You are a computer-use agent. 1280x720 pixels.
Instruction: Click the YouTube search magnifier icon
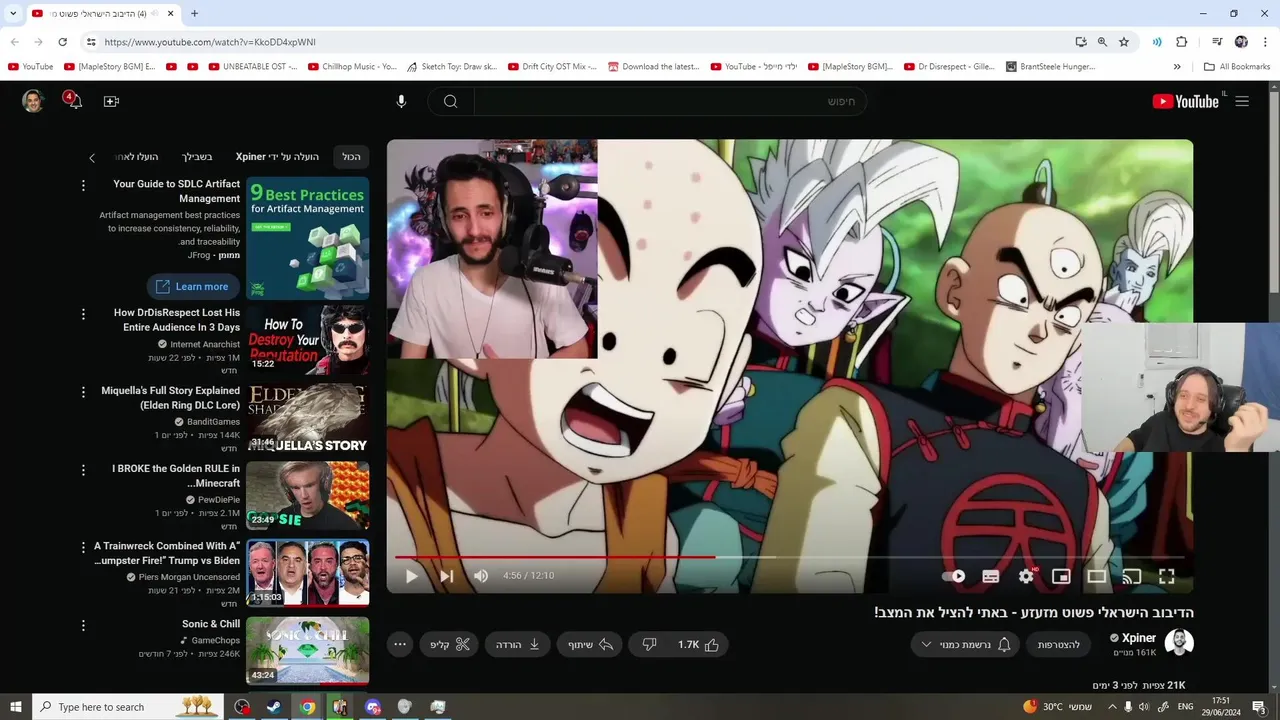(x=451, y=101)
